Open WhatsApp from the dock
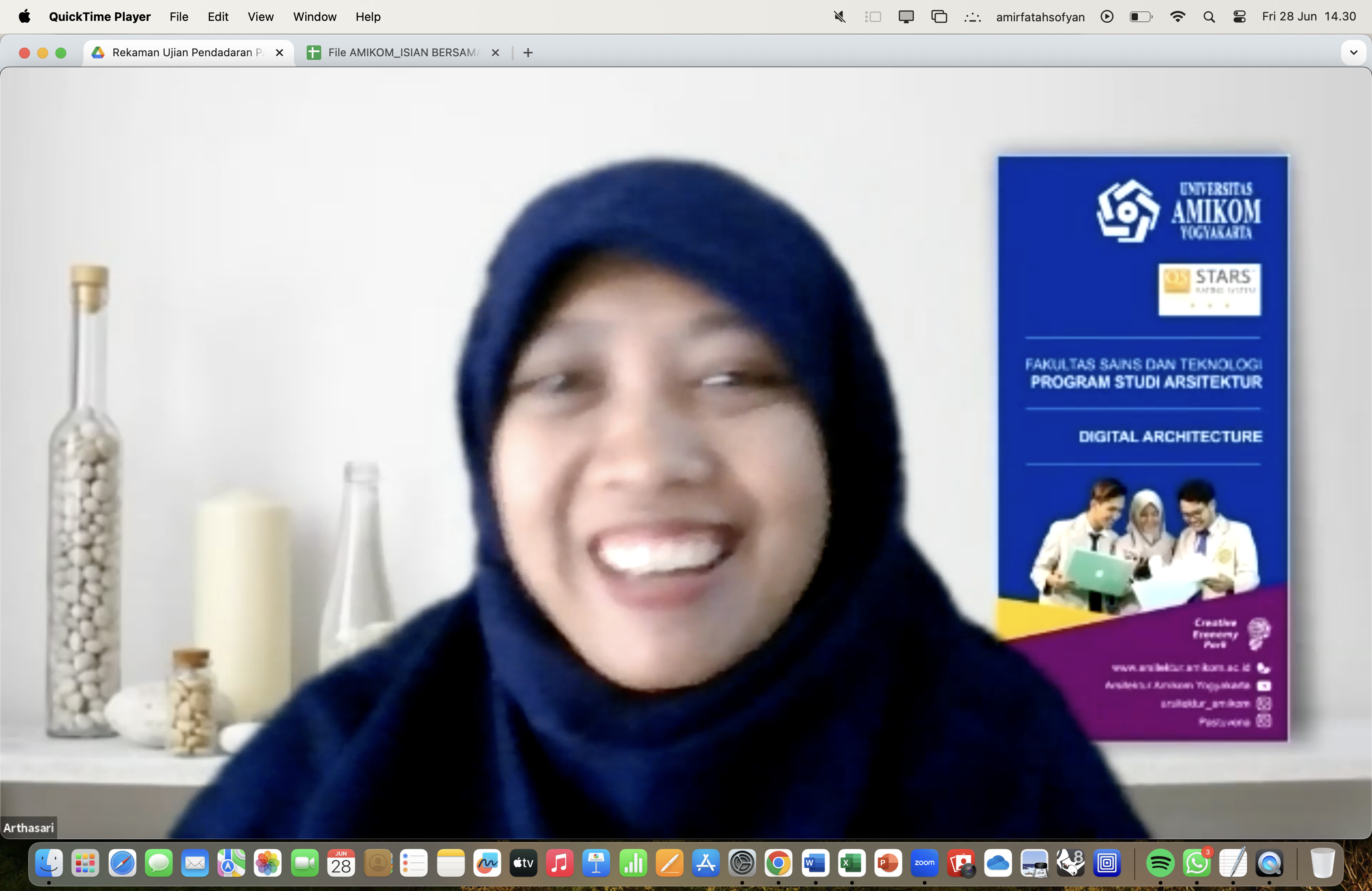Image resolution: width=1372 pixels, height=891 pixels. click(1196, 863)
